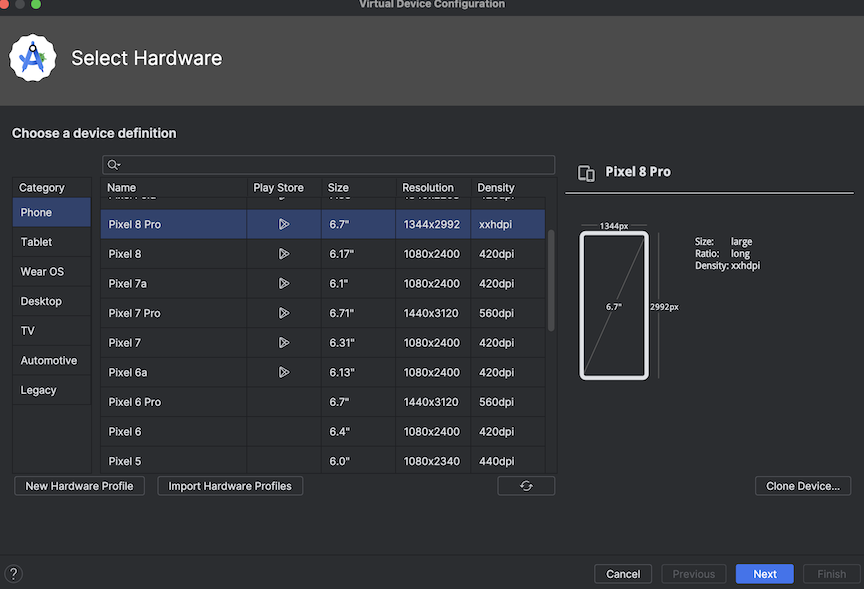Click the search magnifier icon
The height and width of the screenshot is (589, 864).
(114, 165)
